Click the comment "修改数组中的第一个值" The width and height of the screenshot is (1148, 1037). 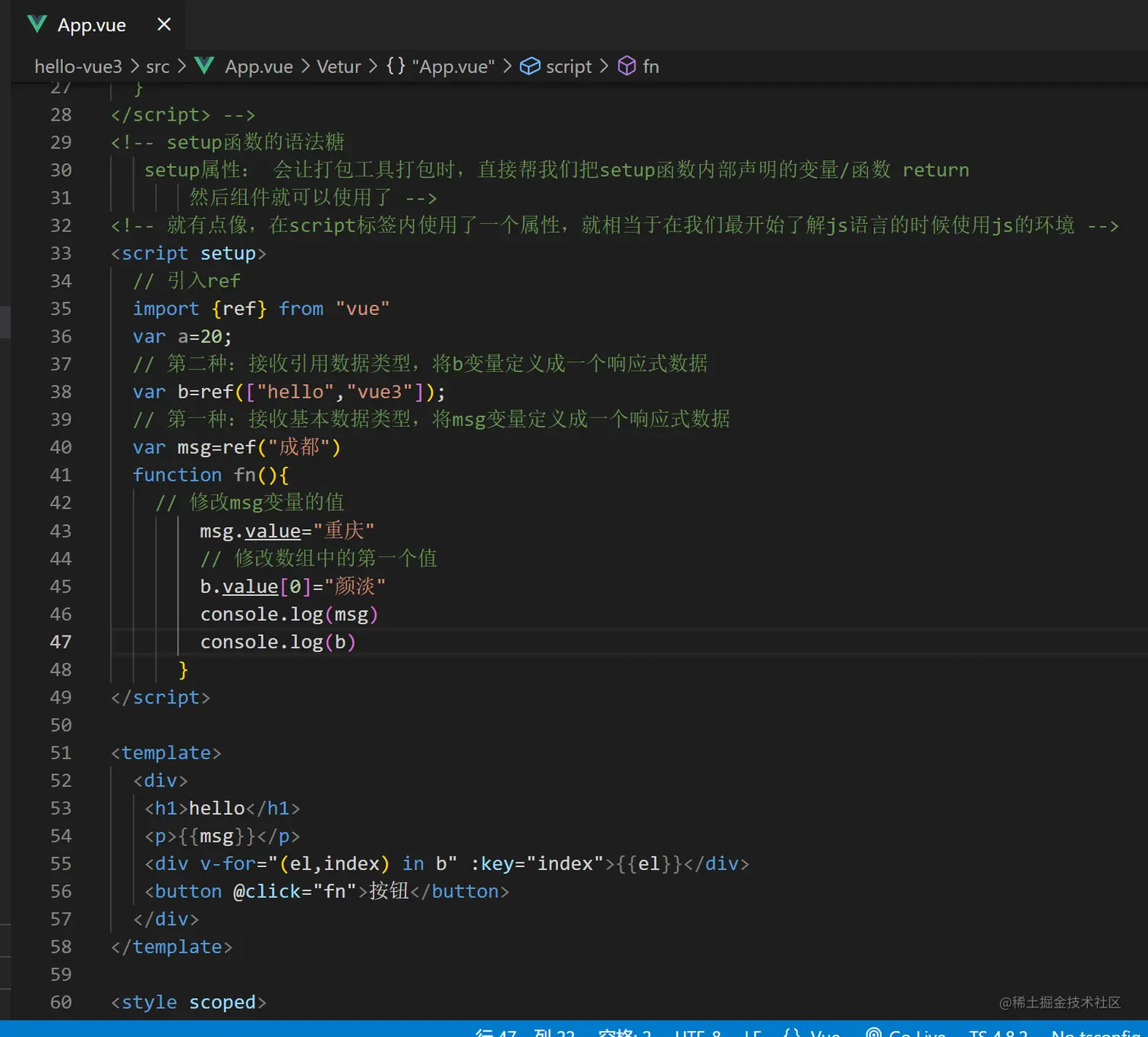coord(336,558)
